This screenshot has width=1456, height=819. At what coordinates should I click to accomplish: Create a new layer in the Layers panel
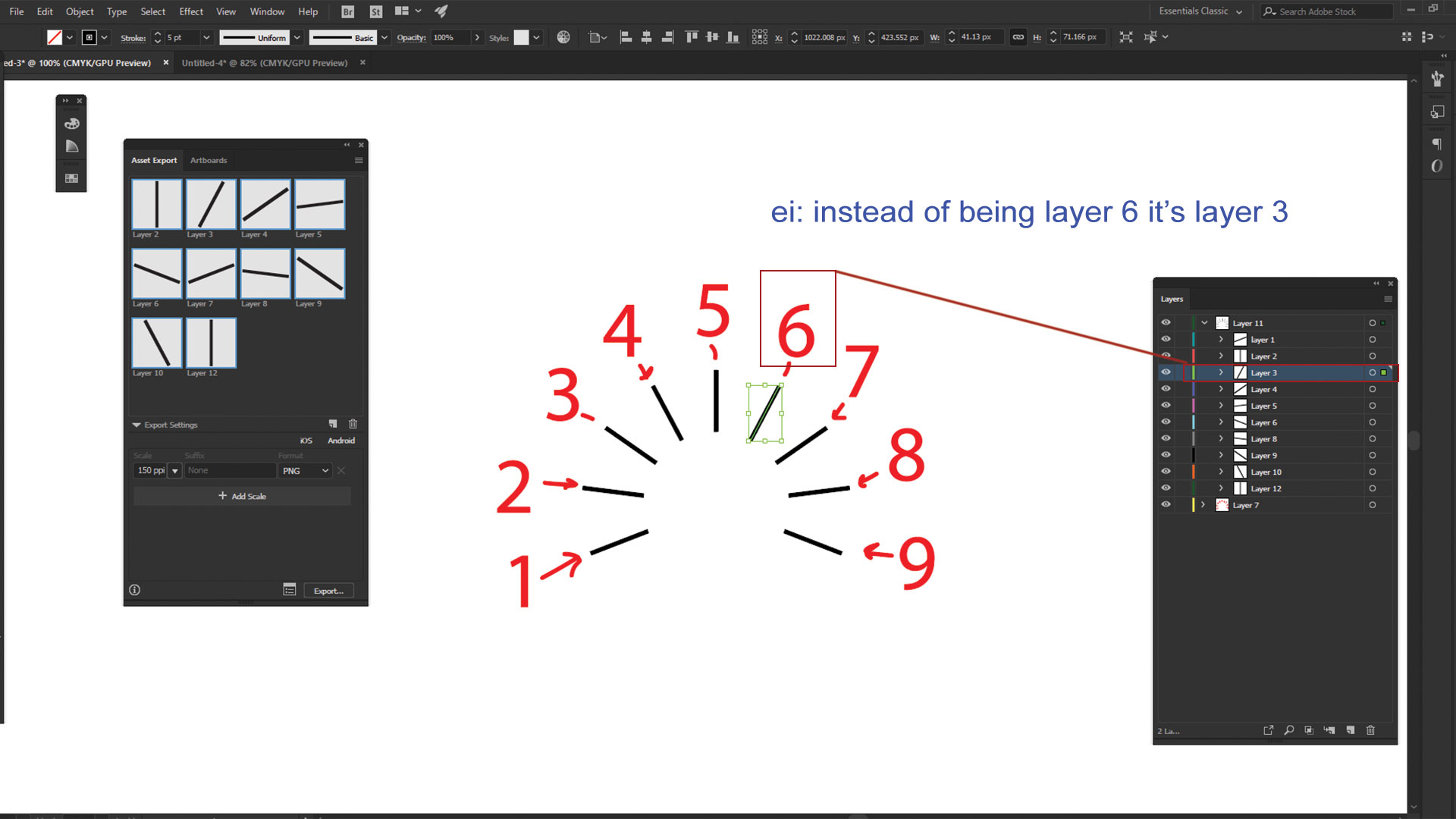click(x=1350, y=730)
